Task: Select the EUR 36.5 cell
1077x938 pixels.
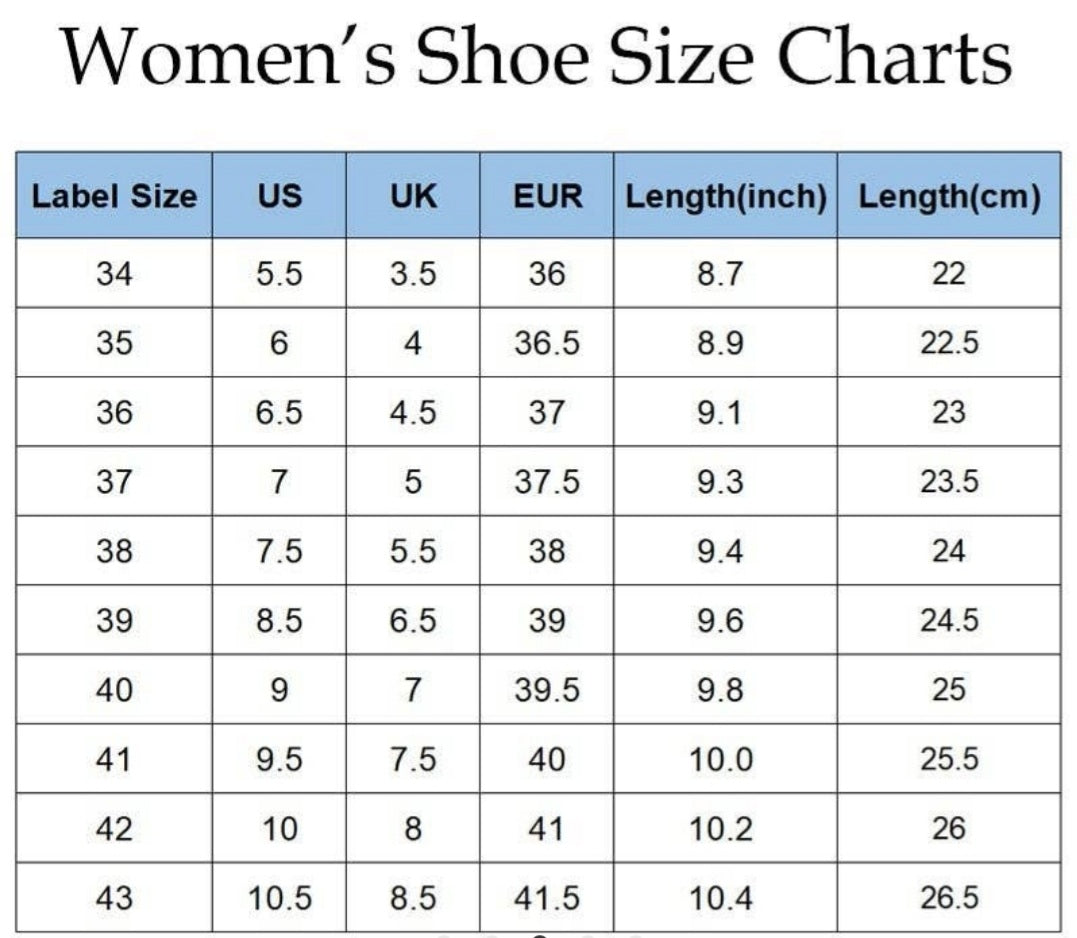Action: tap(547, 343)
